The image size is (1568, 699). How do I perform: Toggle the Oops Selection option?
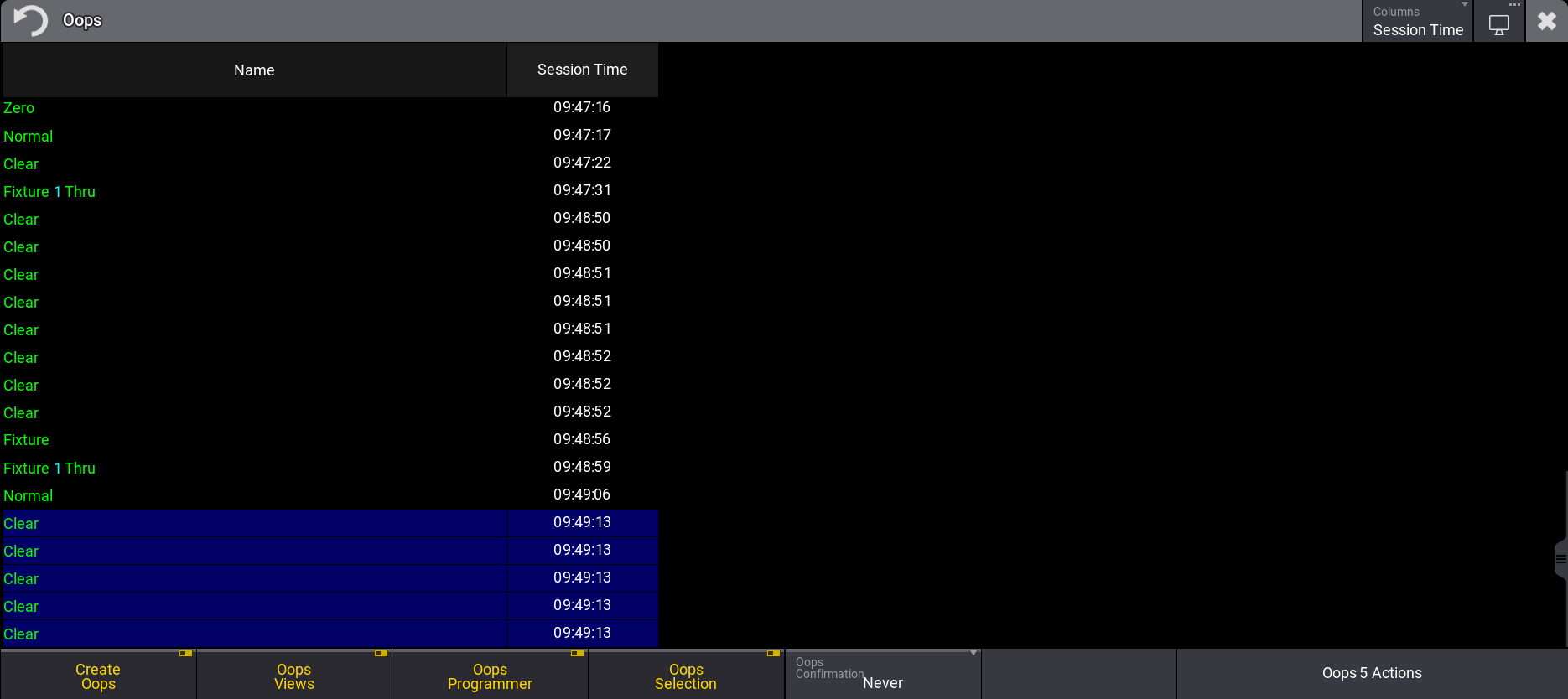(x=686, y=676)
